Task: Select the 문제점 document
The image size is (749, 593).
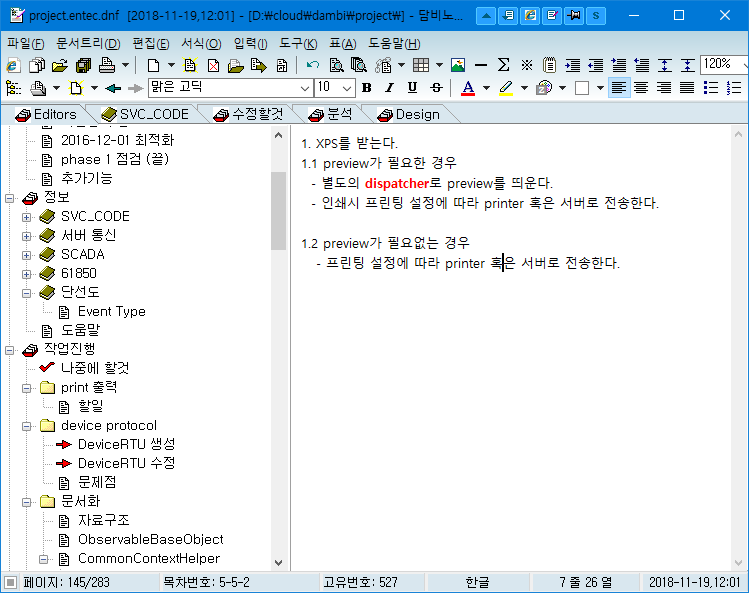Action: pyautogui.click(x=97, y=482)
